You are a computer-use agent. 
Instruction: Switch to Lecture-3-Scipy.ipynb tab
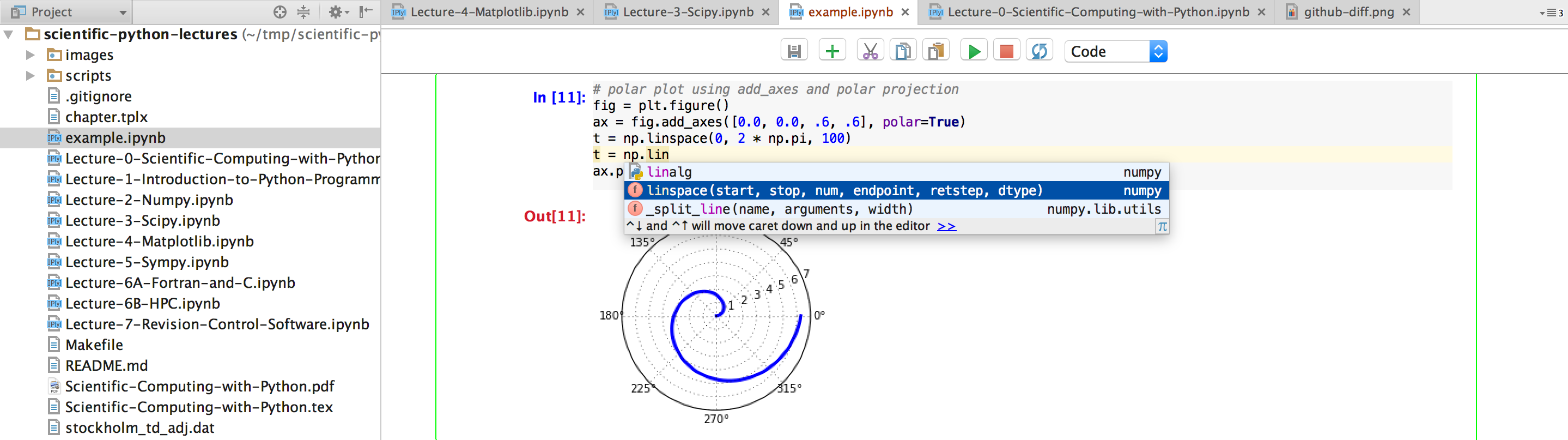(688, 12)
